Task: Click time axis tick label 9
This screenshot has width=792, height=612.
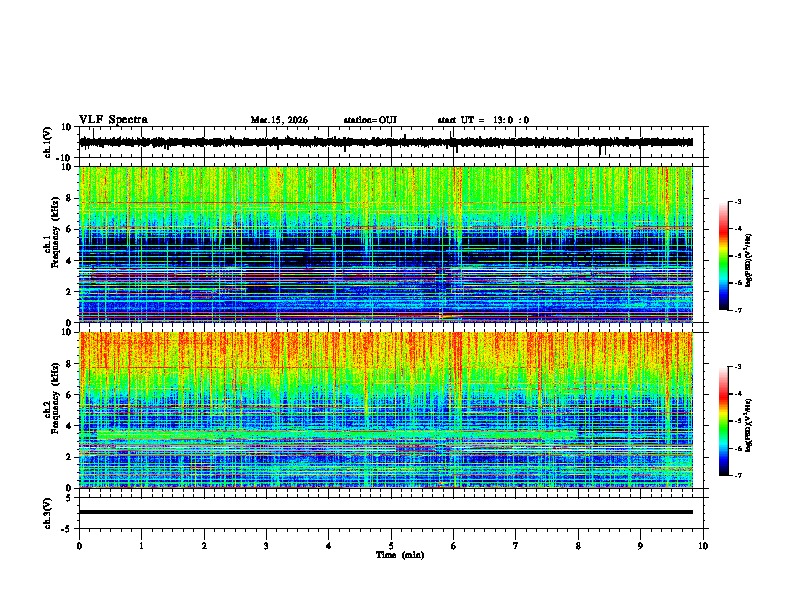Action: coord(640,546)
